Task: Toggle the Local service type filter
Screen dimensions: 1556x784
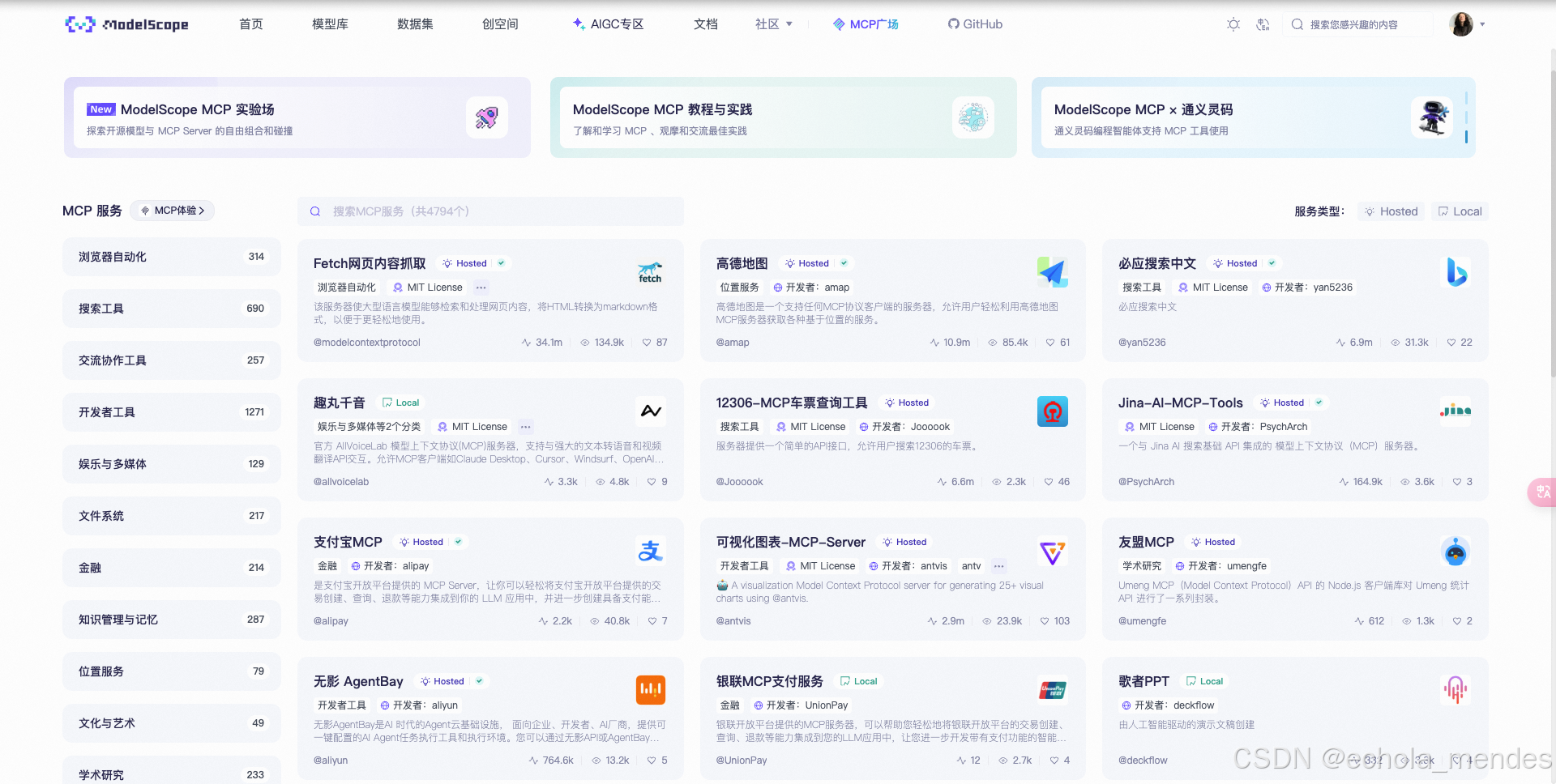Action: [x=1460, y=211]
